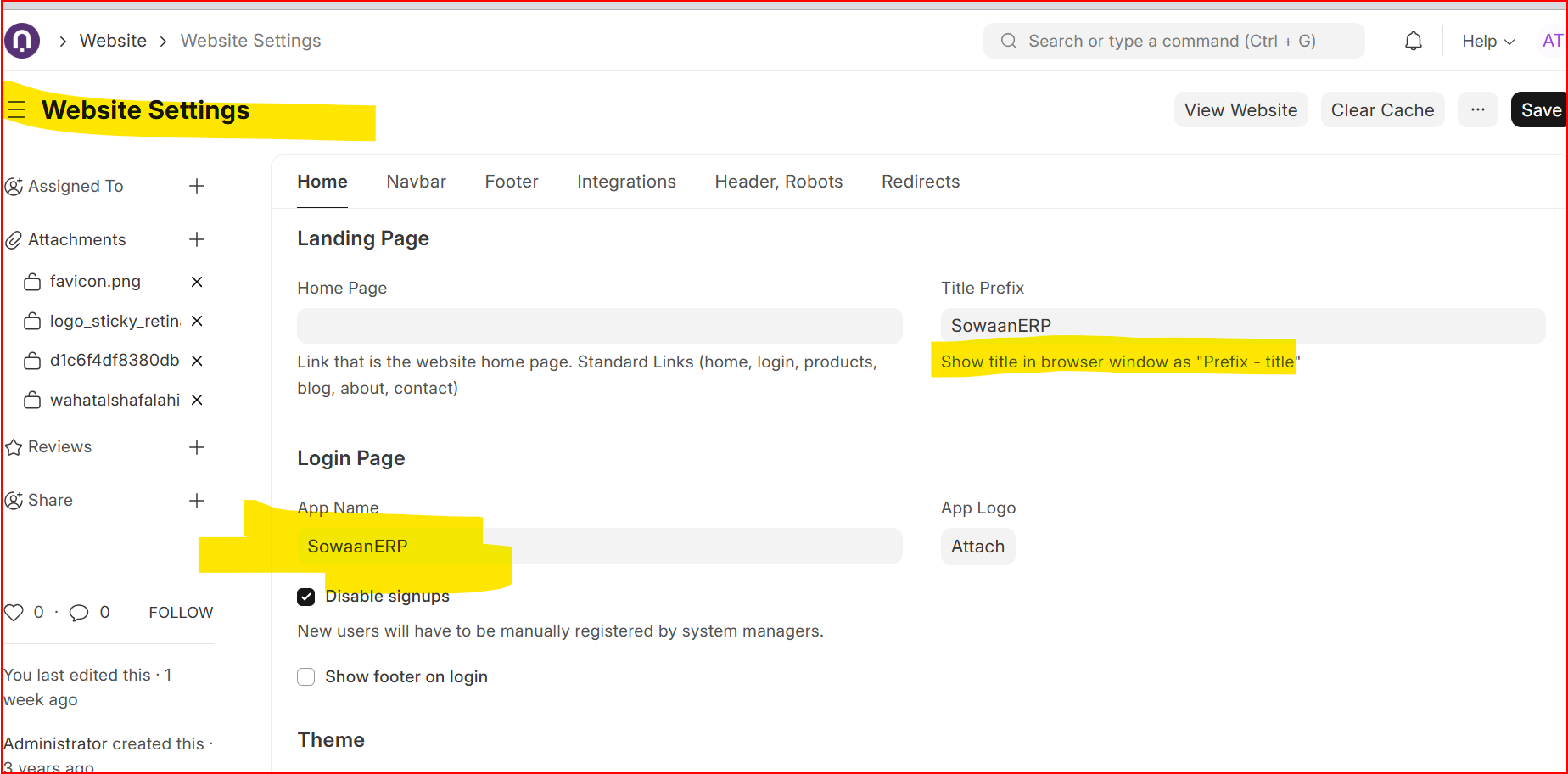This screenshot has height=774, width=1568.
Task: Edit the Title Prefix field
Action: click(x=1243, y=326)
